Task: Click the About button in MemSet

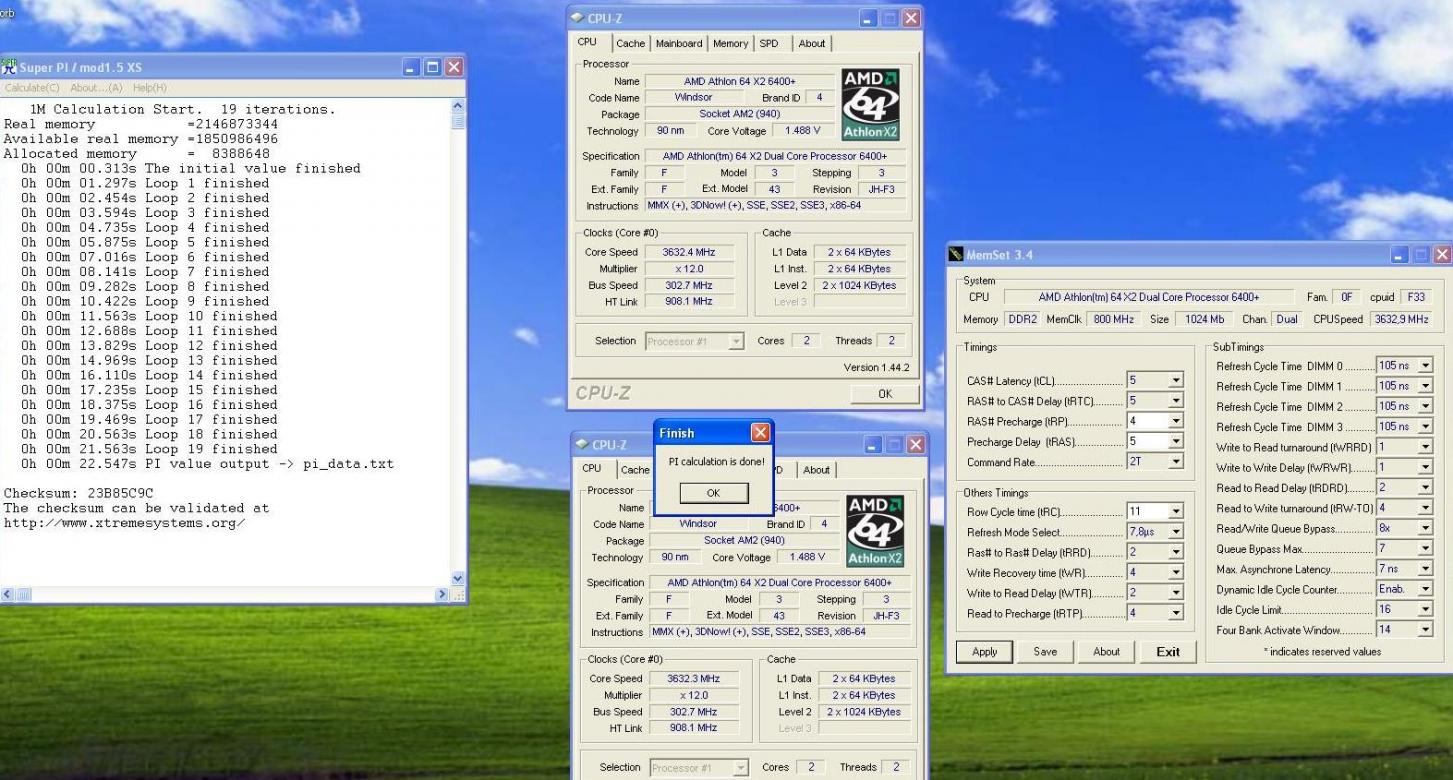Action: coord(1106,652)
